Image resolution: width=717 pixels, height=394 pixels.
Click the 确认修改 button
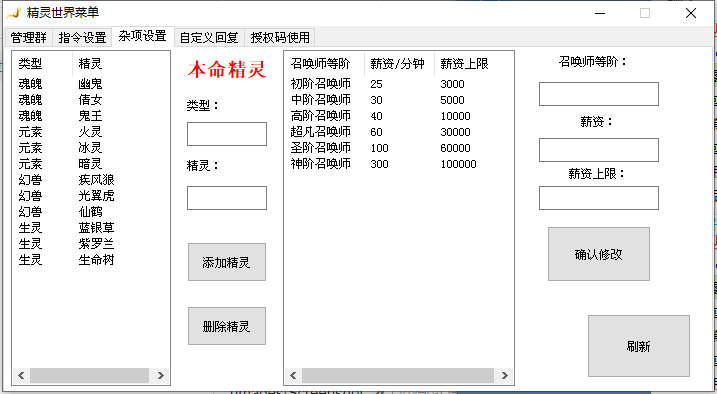pos(599,254)
